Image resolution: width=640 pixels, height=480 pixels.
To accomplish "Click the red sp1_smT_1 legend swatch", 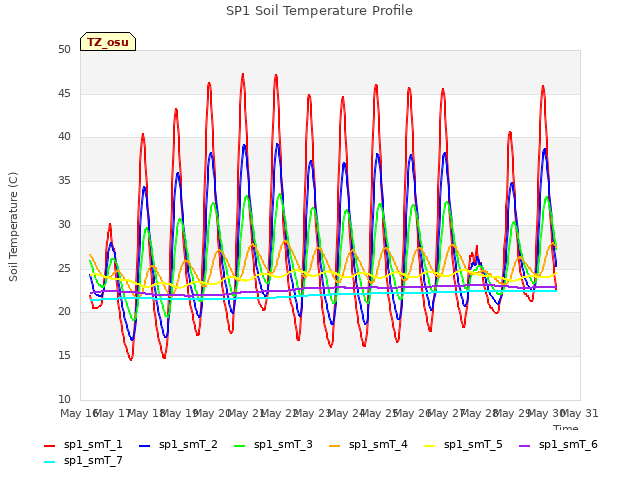I will coord(49,446).
